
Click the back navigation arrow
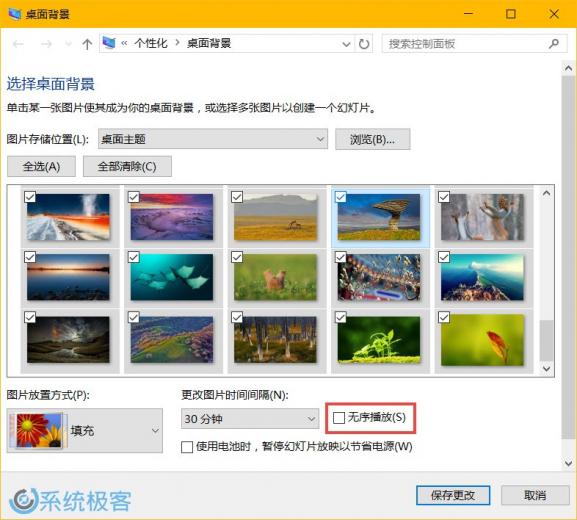coord(18,45)
